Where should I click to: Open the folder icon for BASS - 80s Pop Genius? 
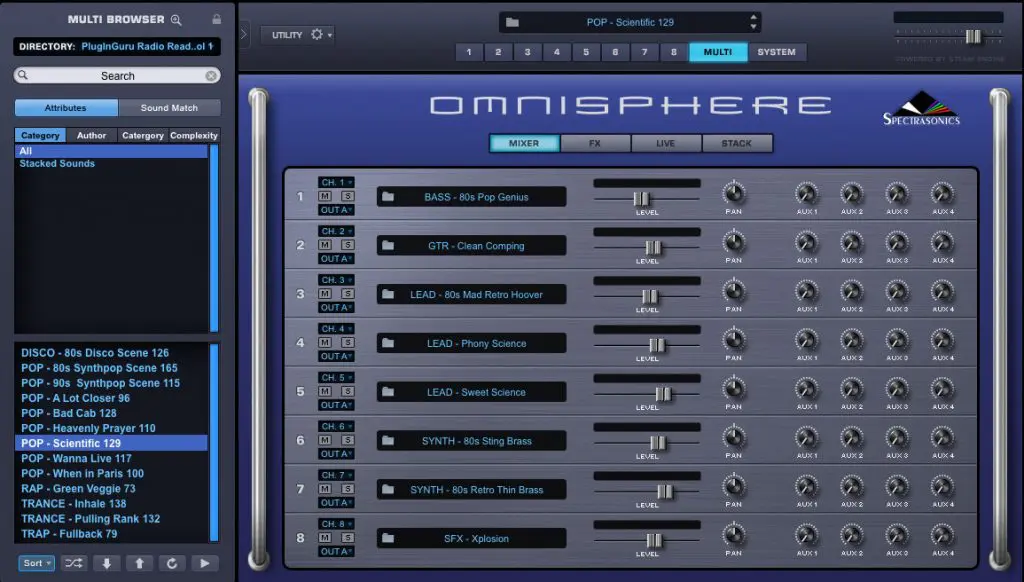pyautogui.click(x=389, y=197)
